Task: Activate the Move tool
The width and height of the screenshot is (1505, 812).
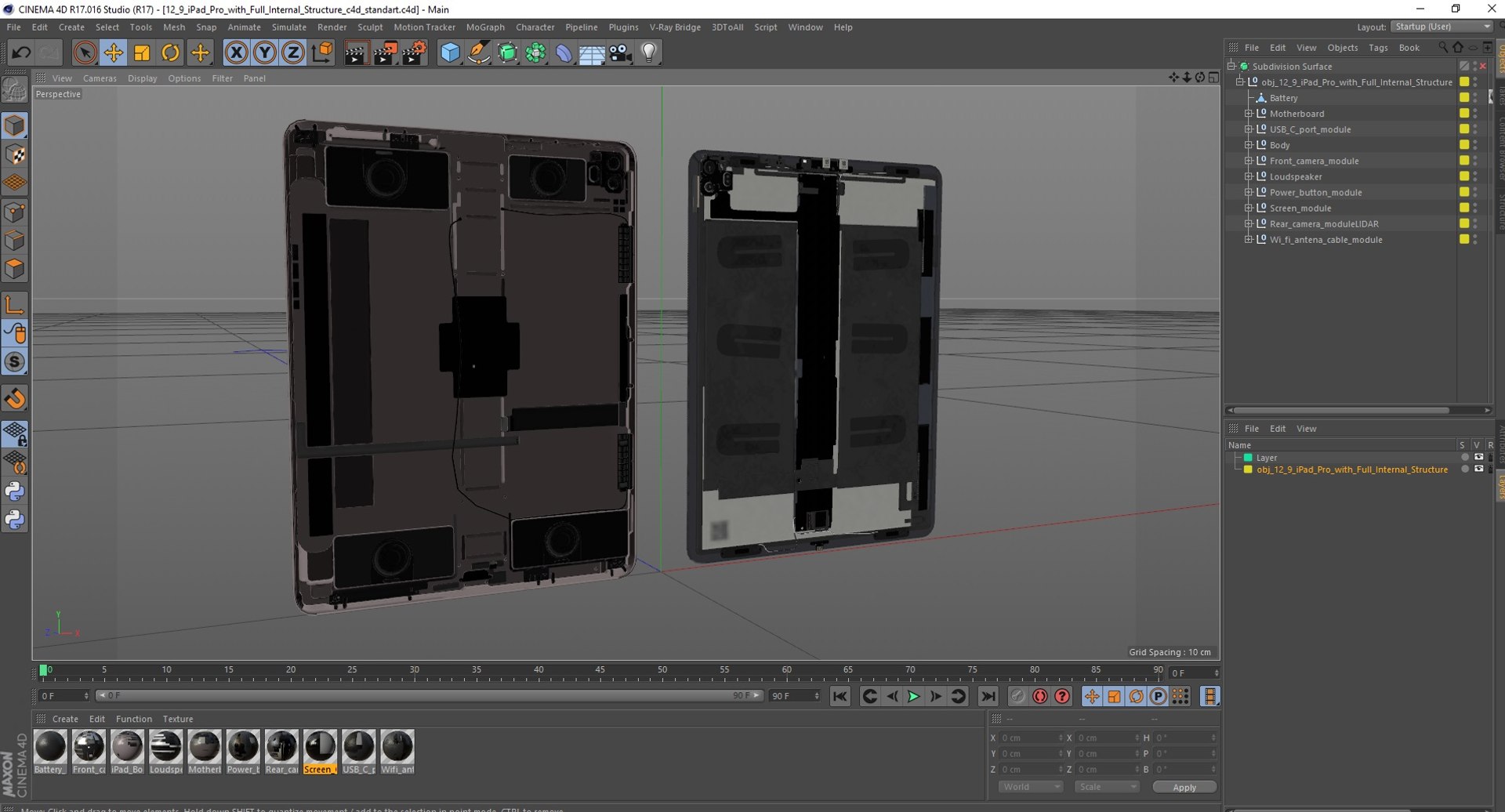Action: (113, 53)
